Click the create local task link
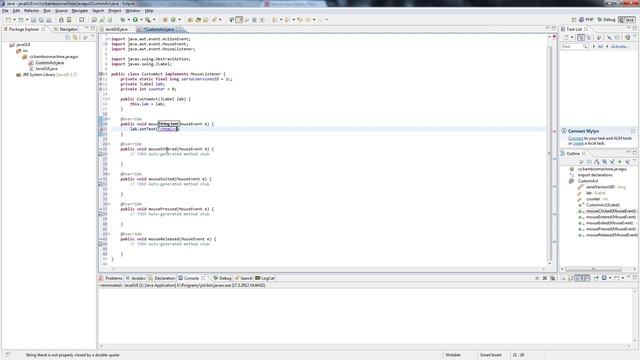Image resolution: width=640 pixels, height=360 pixels. (578, 143)
